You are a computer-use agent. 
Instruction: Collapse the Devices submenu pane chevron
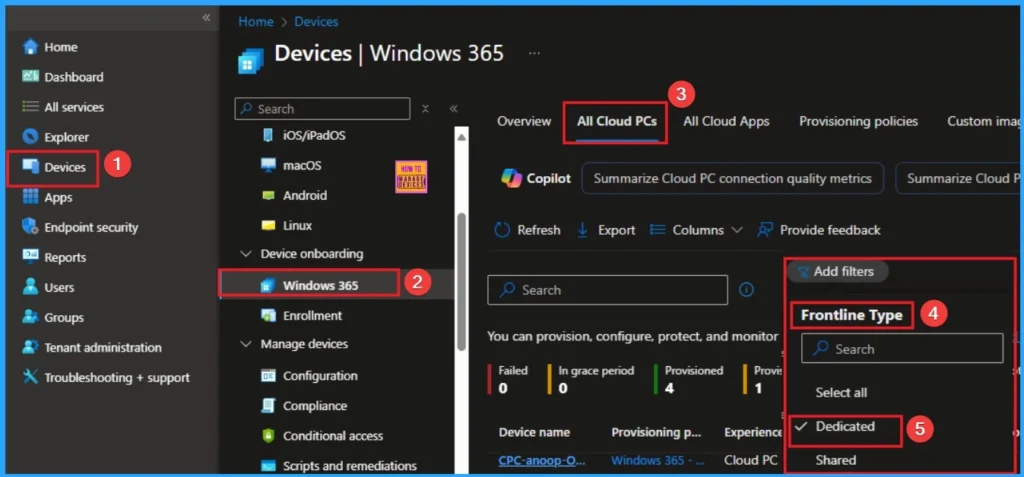454,108
